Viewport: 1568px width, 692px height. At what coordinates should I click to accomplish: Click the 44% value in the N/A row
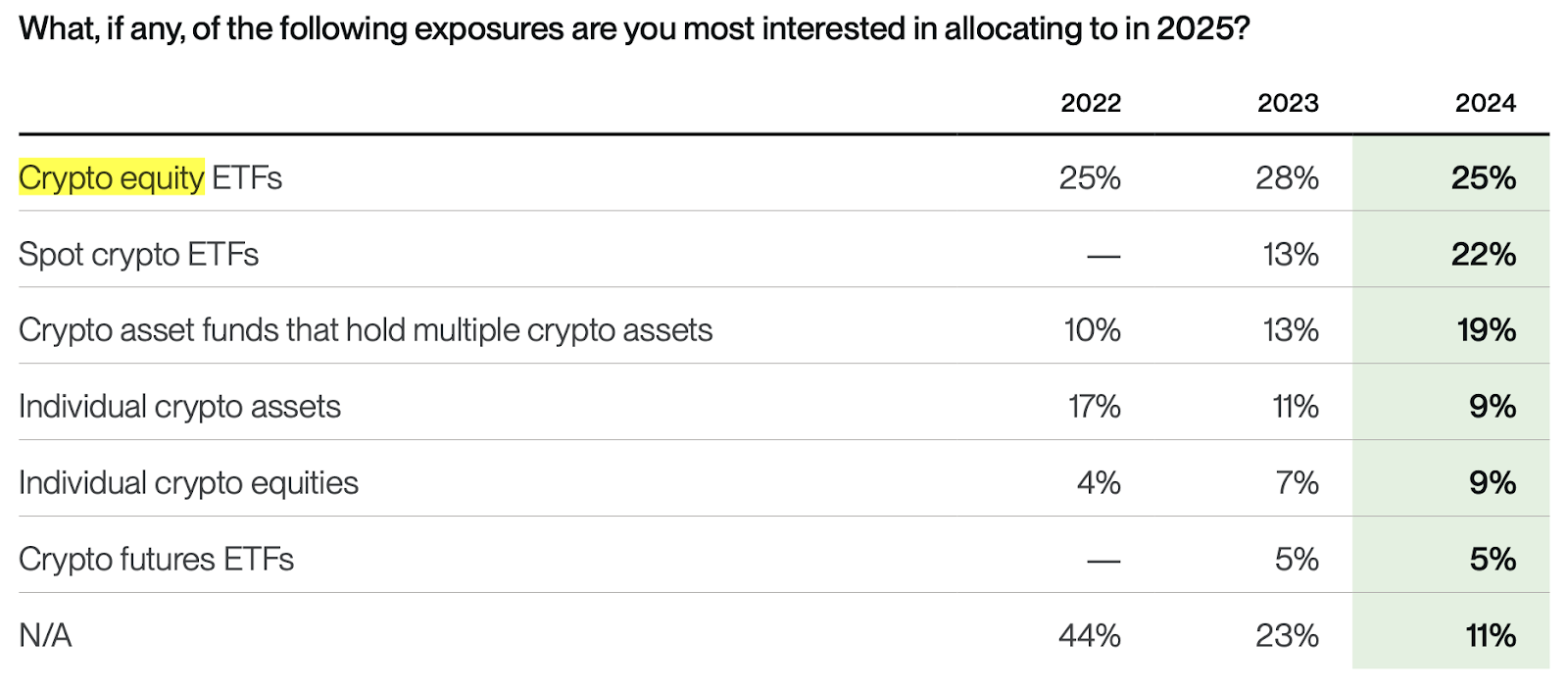(1090, 636)
